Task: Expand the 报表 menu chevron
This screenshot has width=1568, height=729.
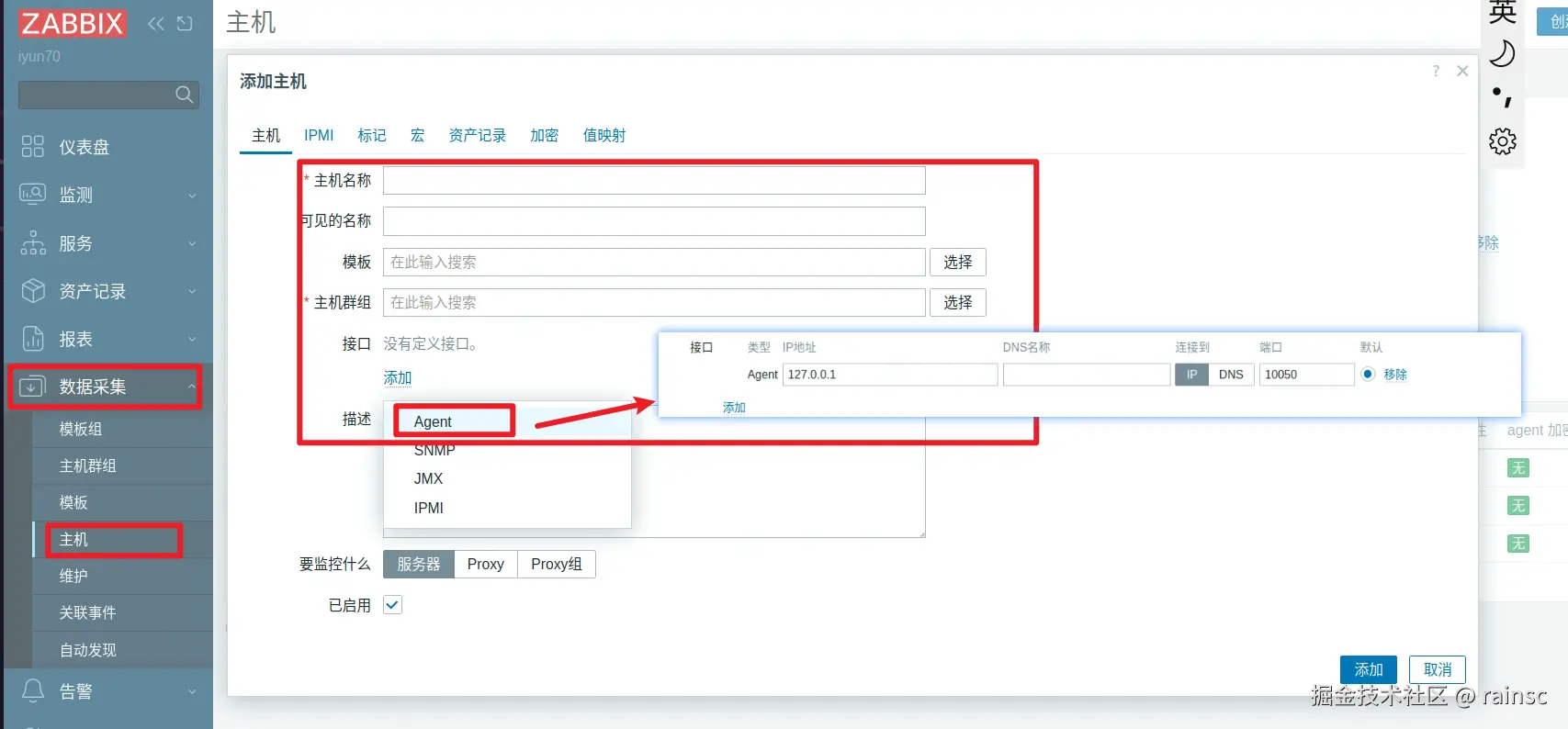Action: click(x=192, y=339)
